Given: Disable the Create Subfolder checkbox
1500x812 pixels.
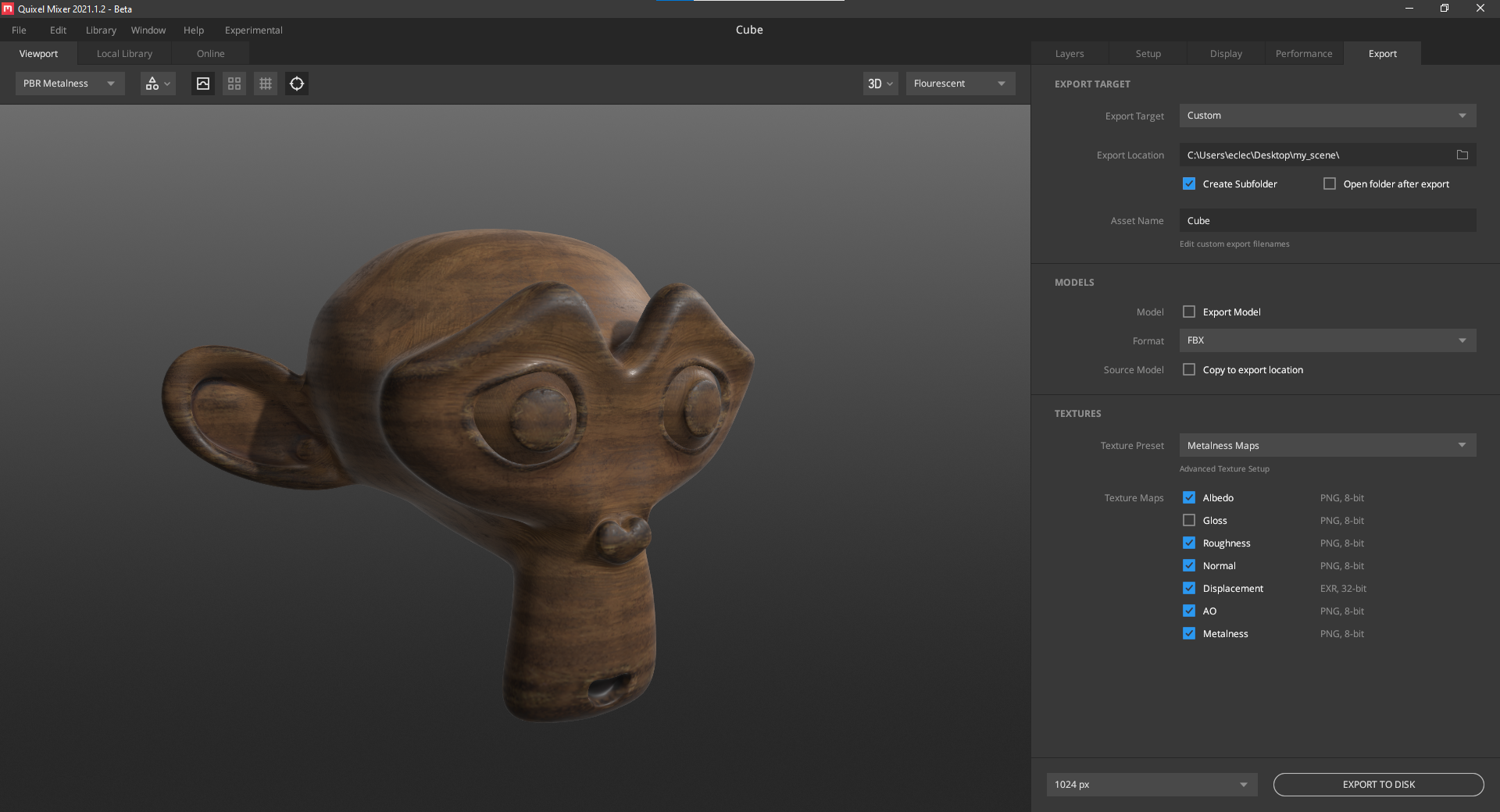Looking at the screenshot, I should [1189, 184].
